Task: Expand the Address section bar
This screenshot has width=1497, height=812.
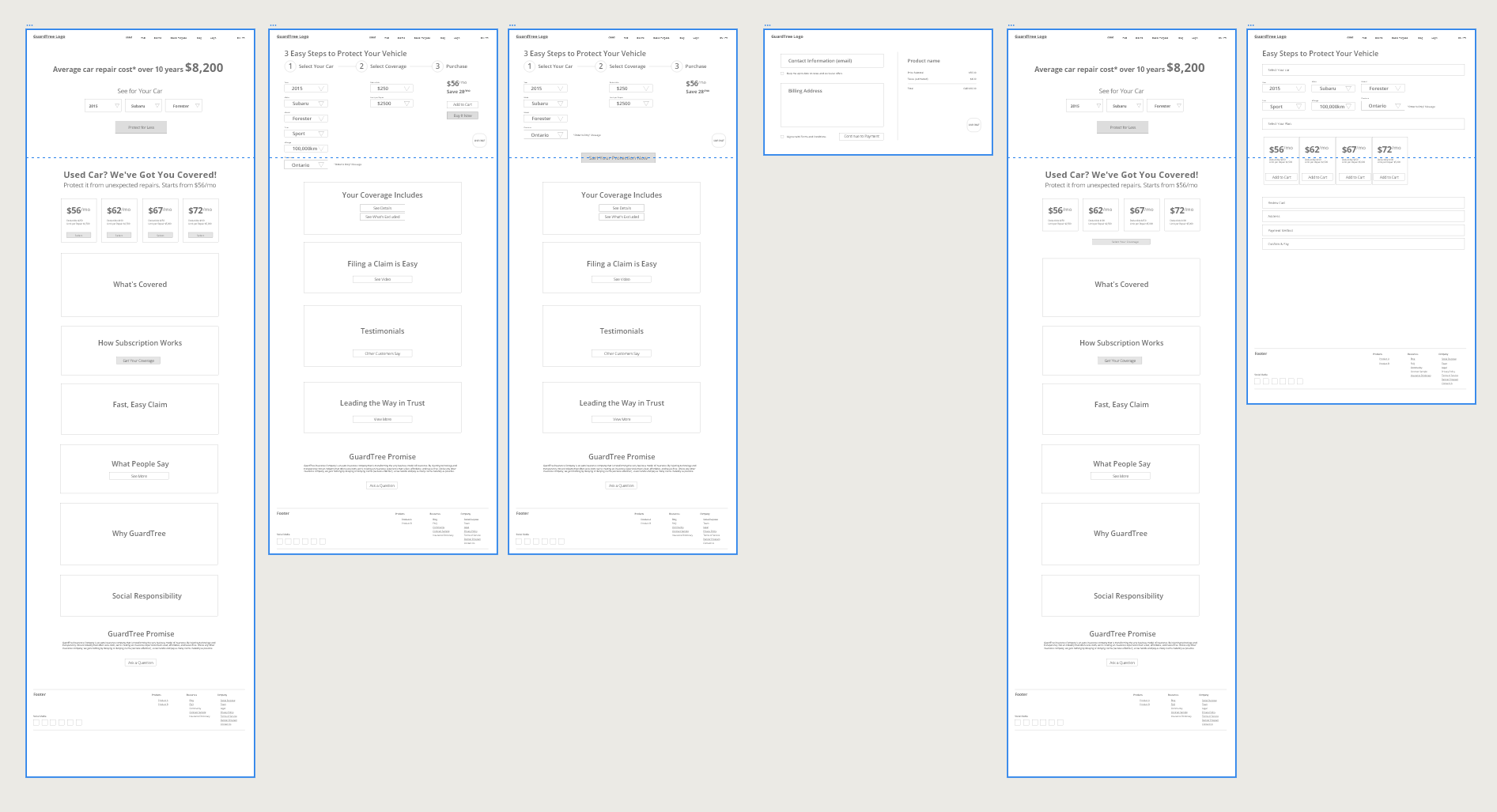Action: tap(1363, 217)
